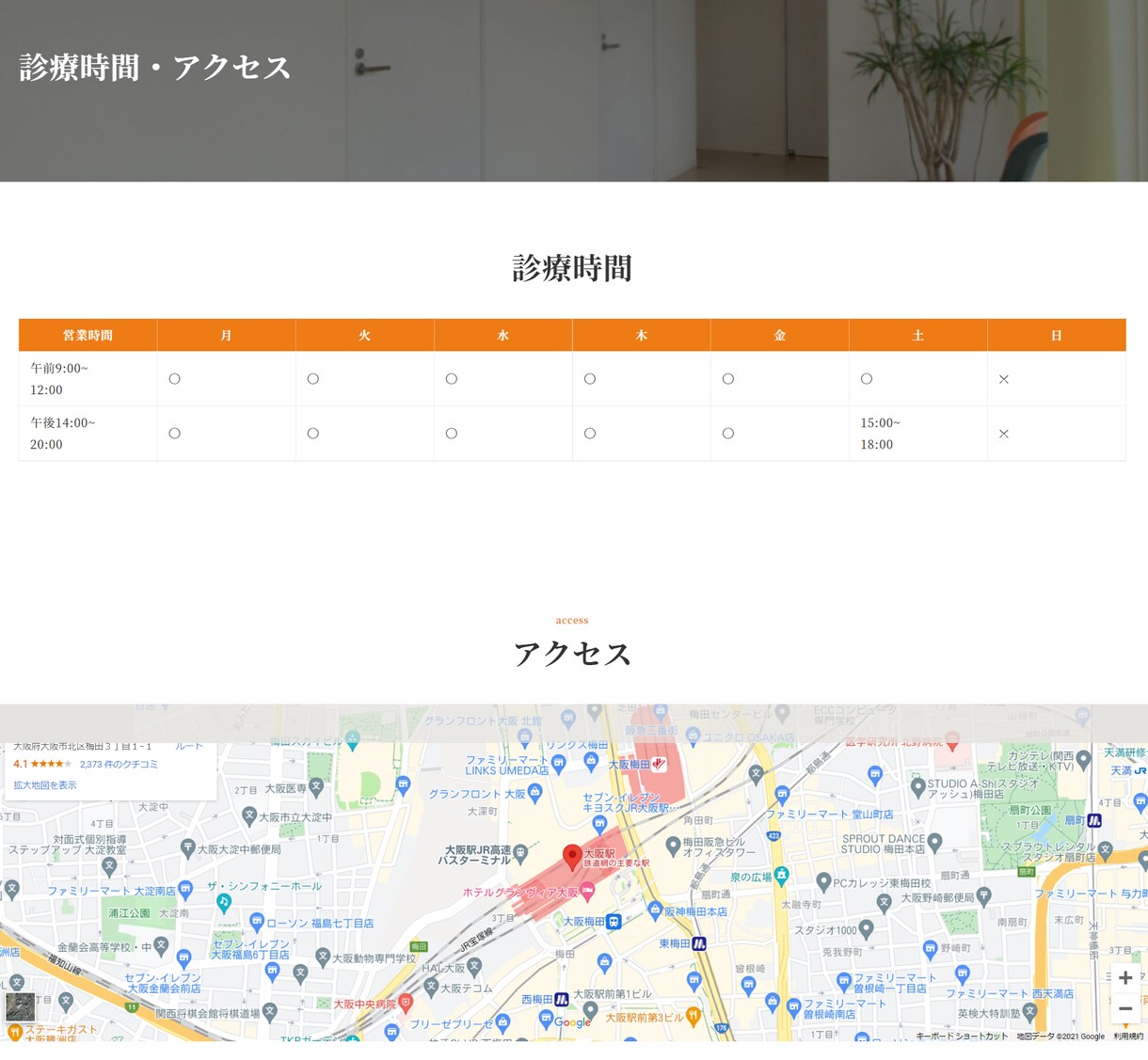Select the ザ・シンフォニーホール music marker
Viewport: 1148px width, 1060px height.
pyautogui.click(x=223, y=902)
